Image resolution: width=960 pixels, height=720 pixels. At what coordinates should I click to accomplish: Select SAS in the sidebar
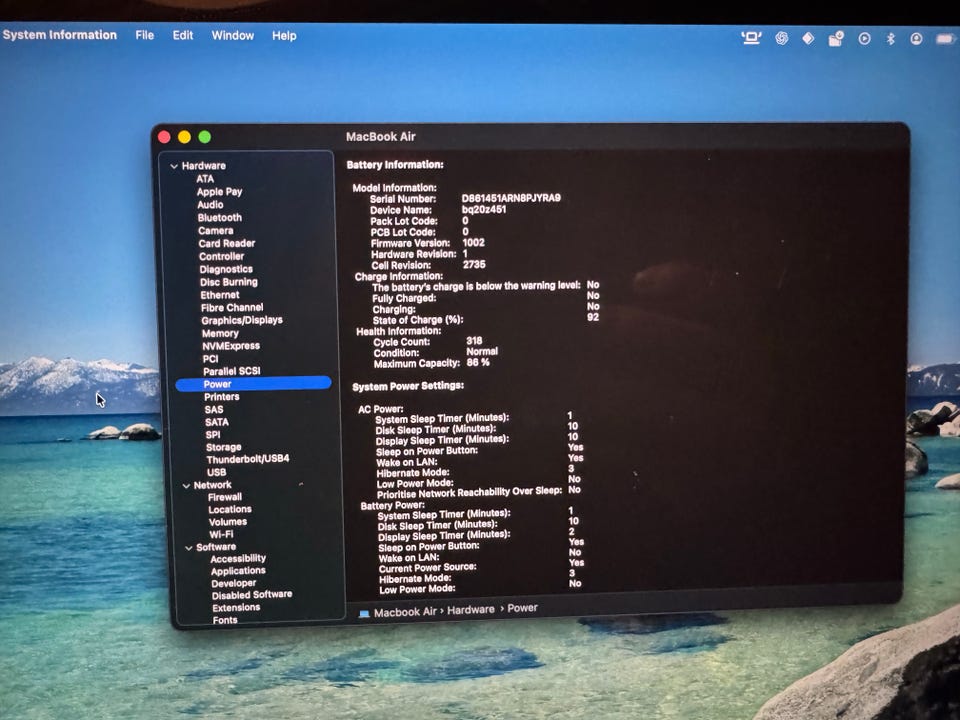pos(214,410)
